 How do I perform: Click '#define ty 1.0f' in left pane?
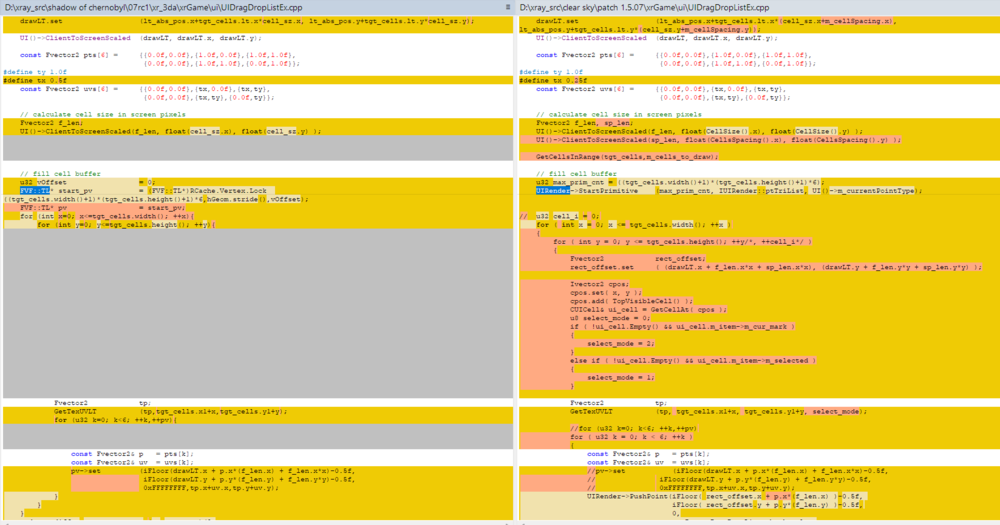35,72
